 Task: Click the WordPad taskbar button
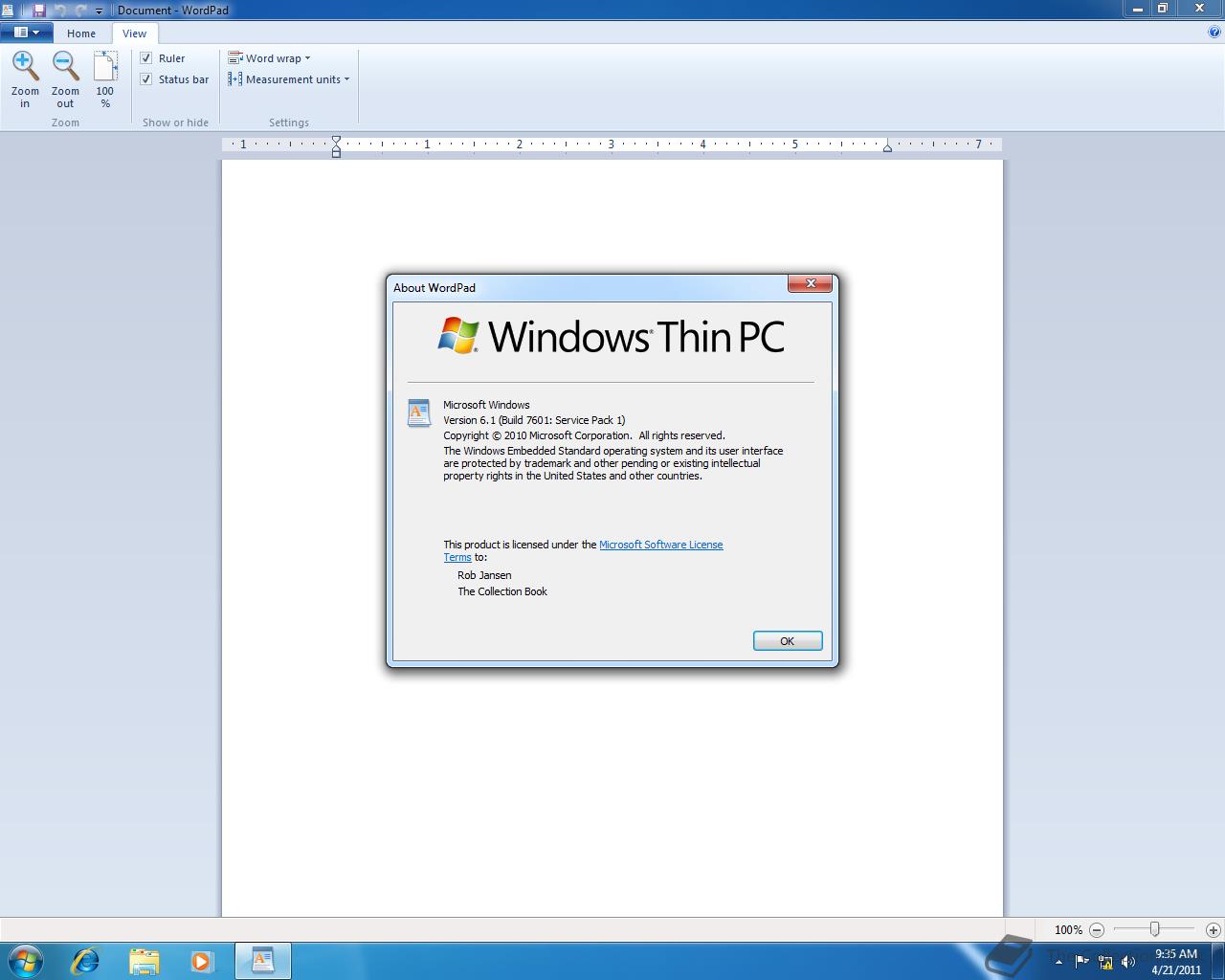262,960
